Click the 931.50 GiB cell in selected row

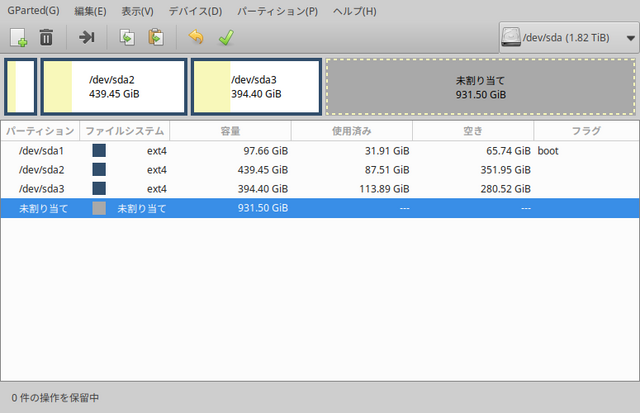pos(263,208)
